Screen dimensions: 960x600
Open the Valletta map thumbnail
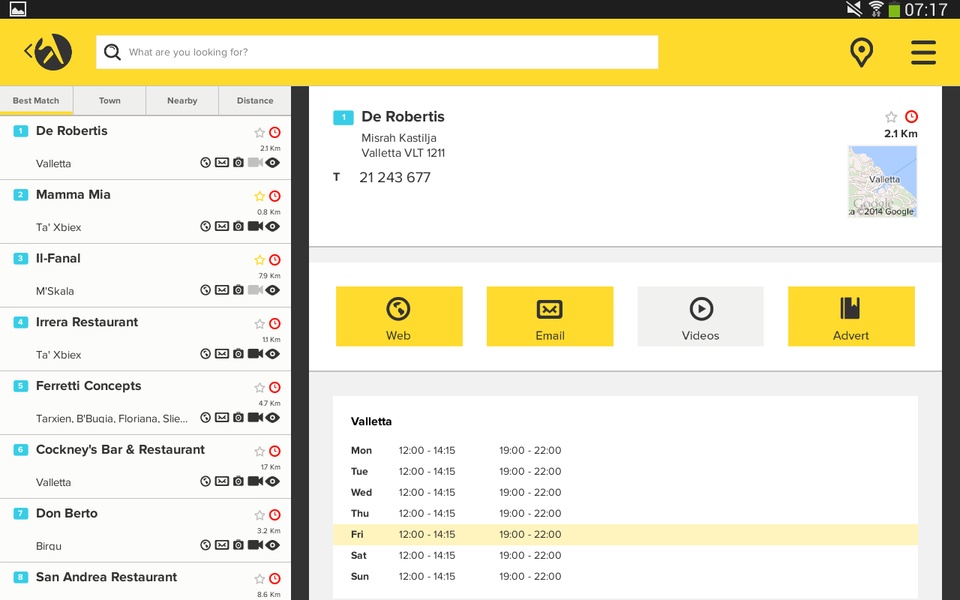(x=882, y=181)
